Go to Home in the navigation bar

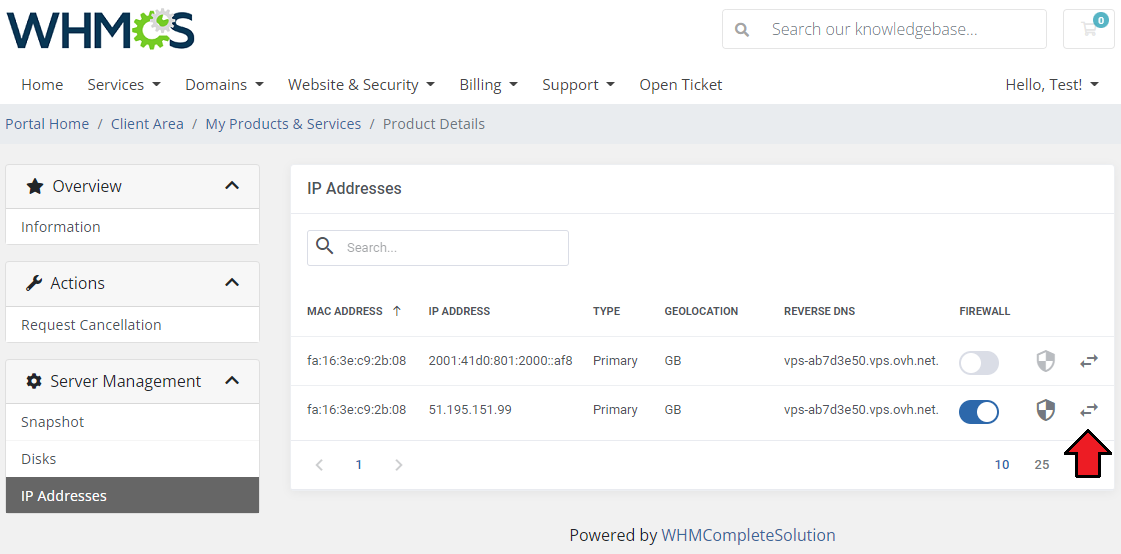[x=42, y=84]
